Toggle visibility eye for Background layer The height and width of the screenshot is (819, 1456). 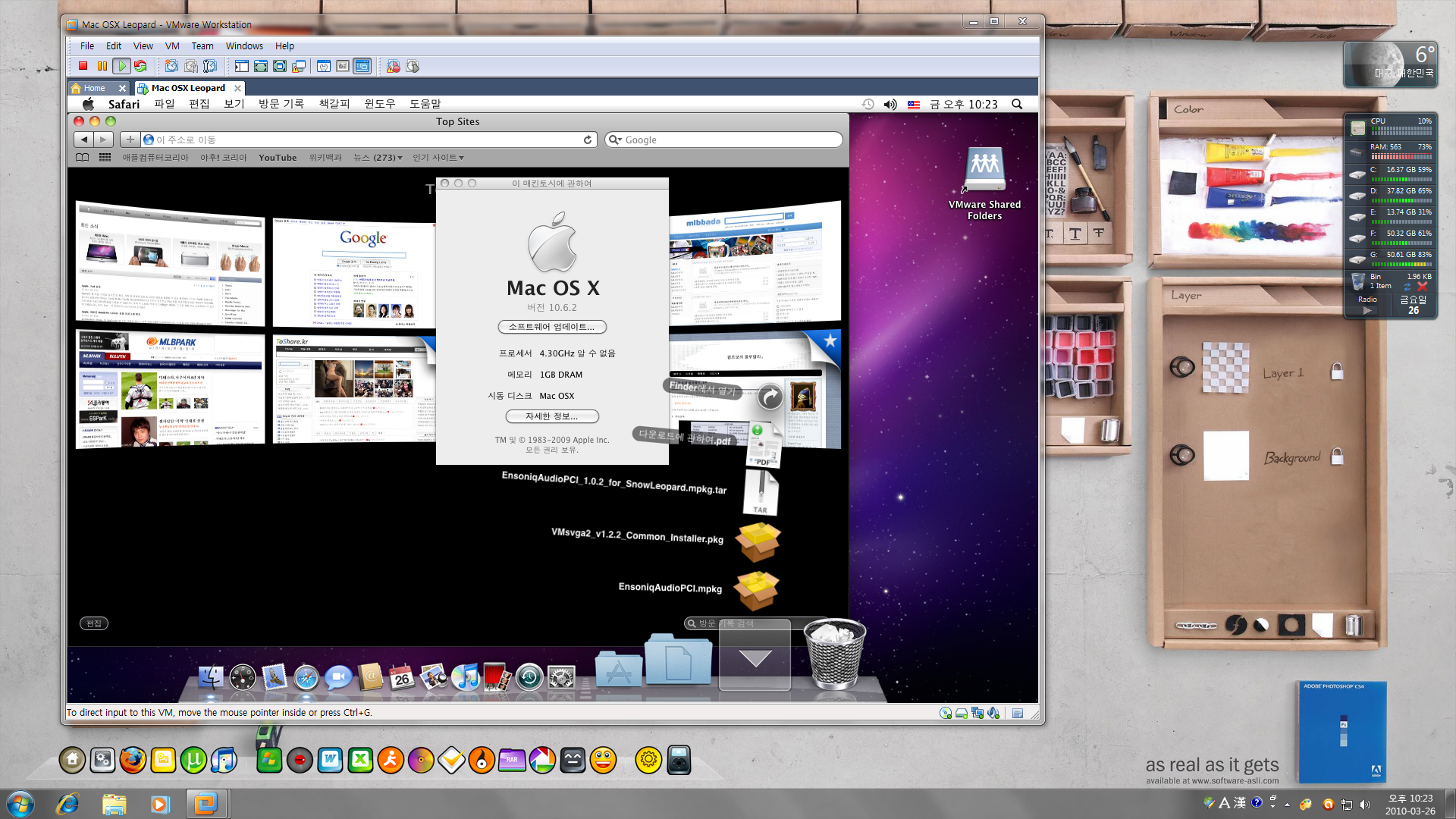pos(1182,455)
